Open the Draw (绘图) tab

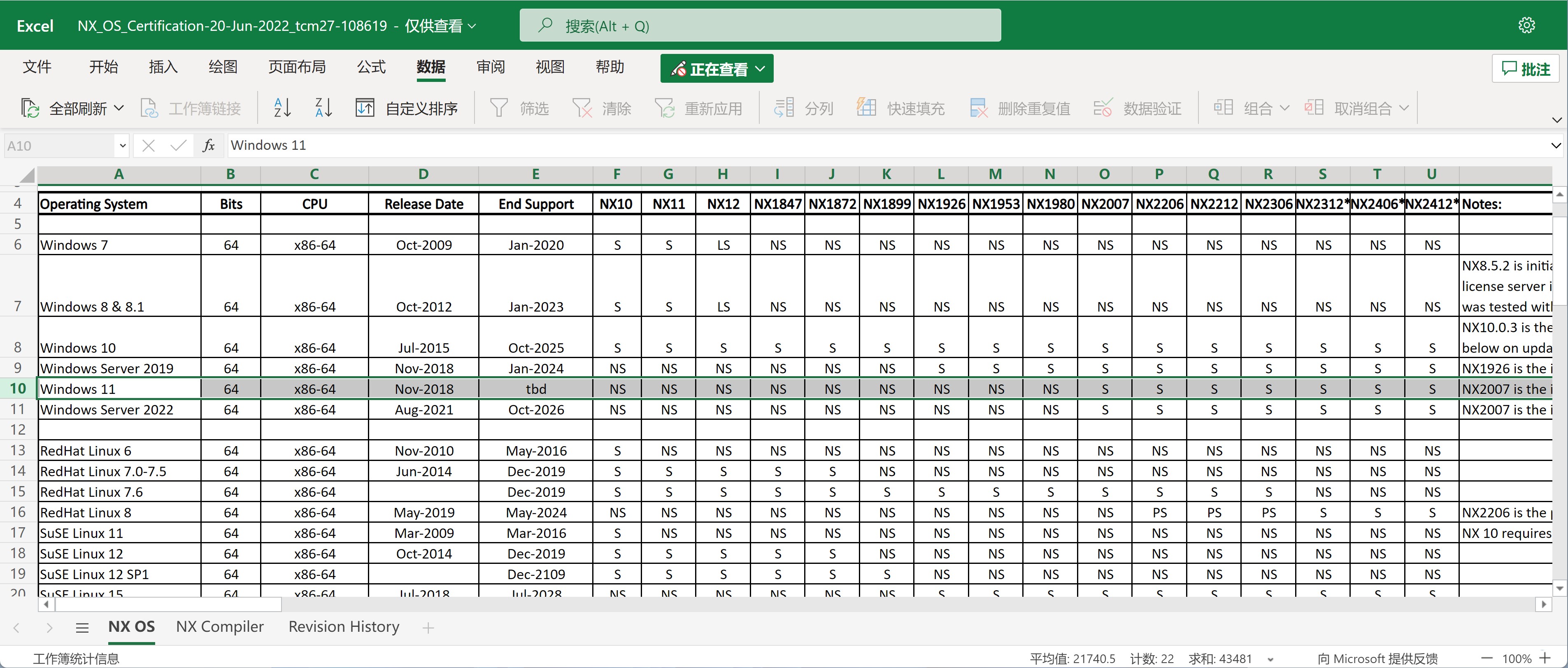[x=223, y=67]
